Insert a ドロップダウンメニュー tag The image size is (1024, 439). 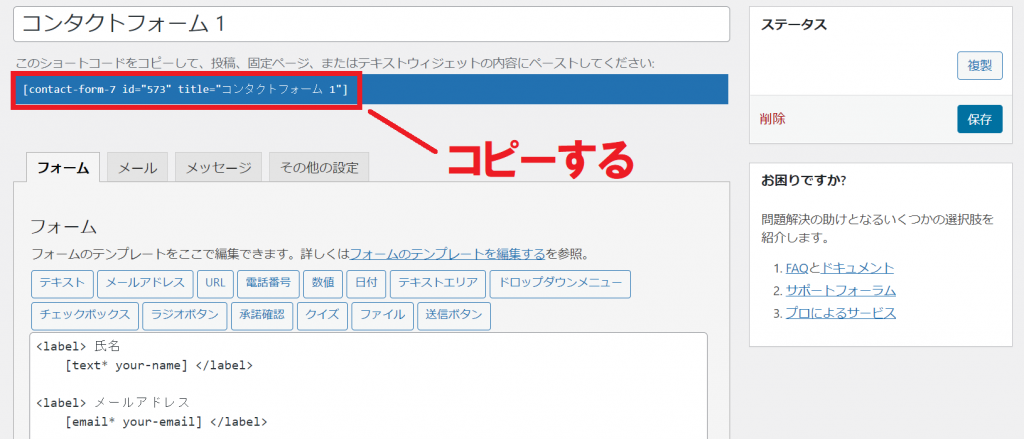click(560, 284)
